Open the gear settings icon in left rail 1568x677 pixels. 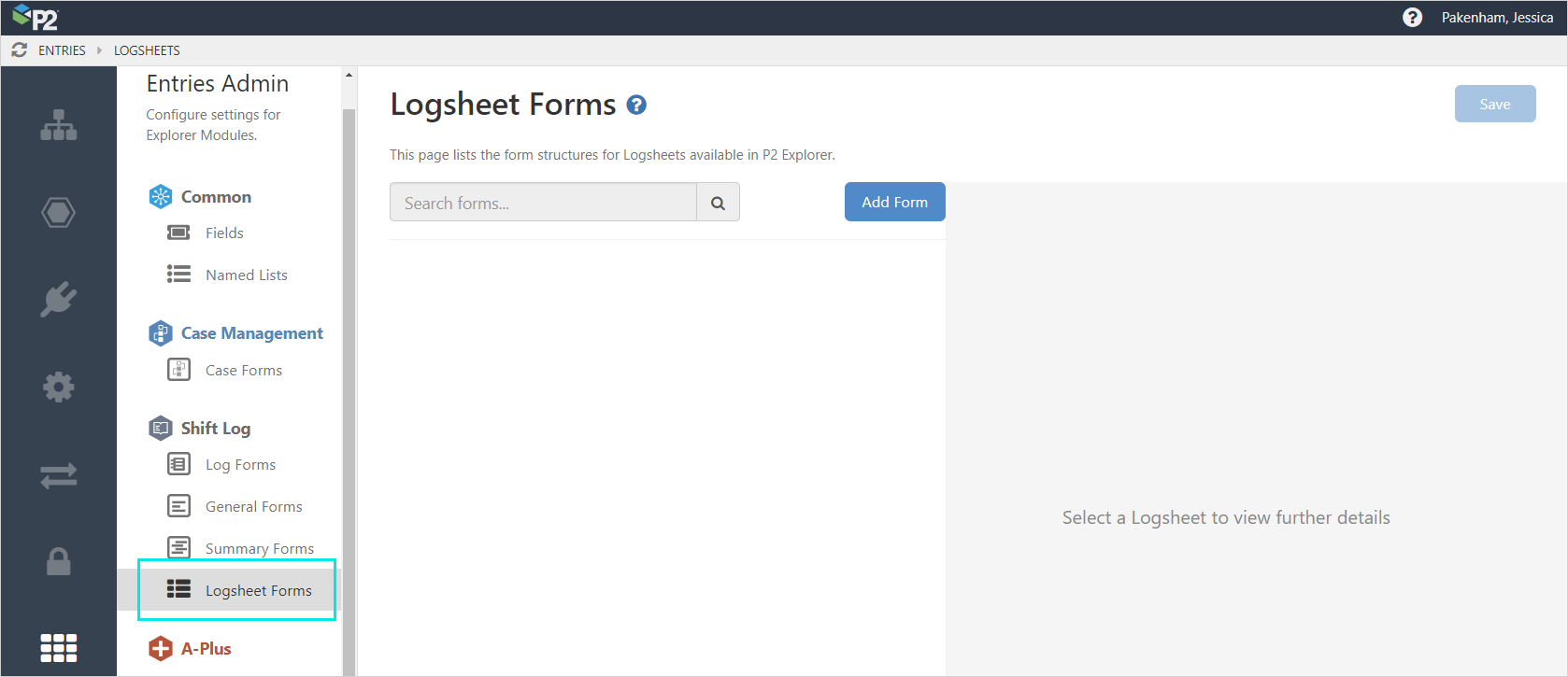[x=58, y=387]
